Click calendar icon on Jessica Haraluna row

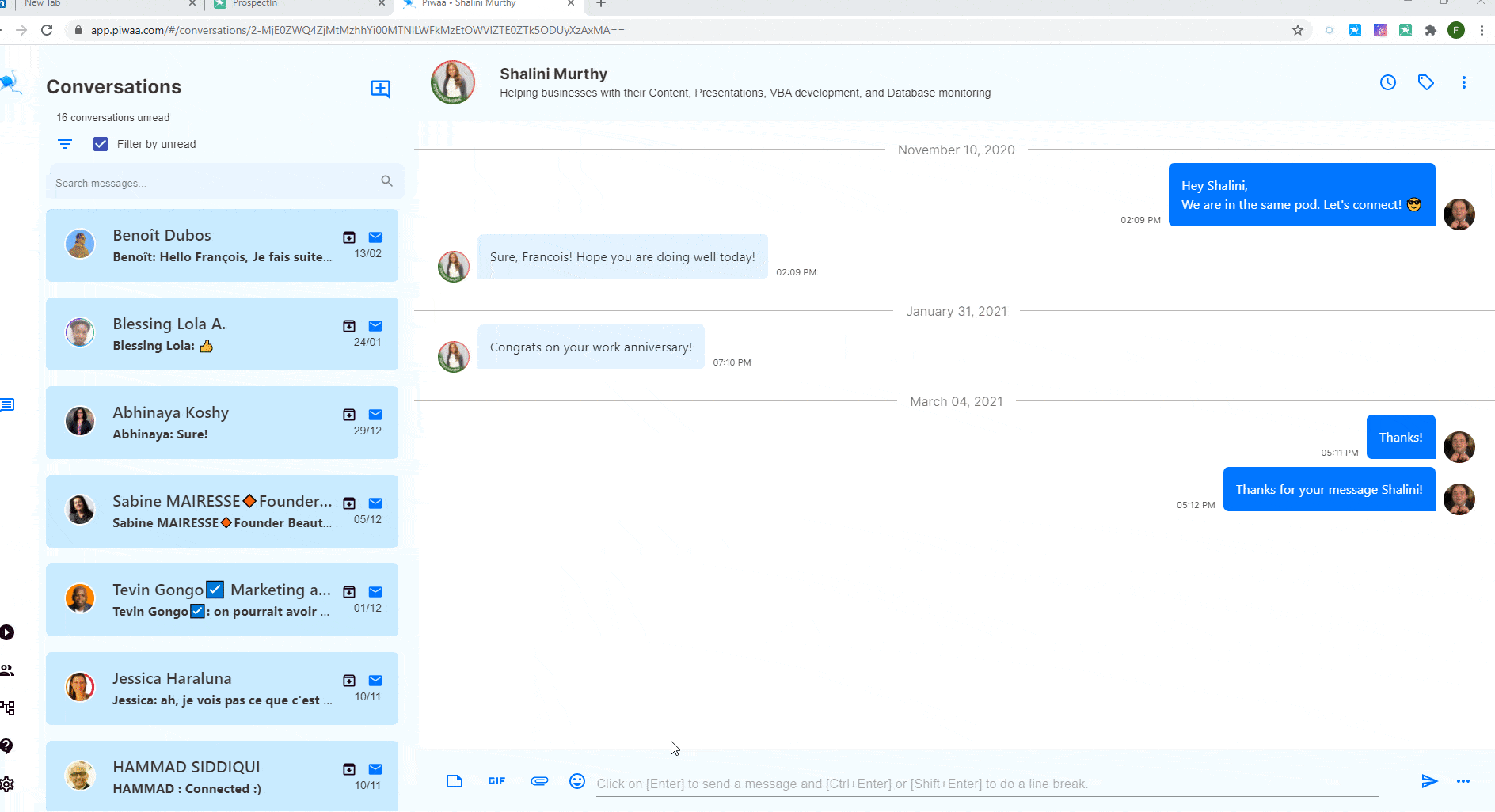point(349,681)
